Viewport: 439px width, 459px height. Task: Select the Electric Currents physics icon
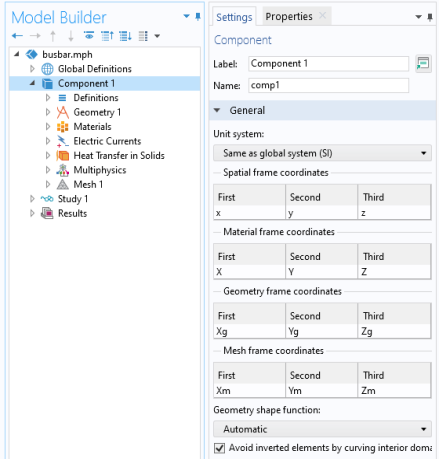(x=62, y=141)
